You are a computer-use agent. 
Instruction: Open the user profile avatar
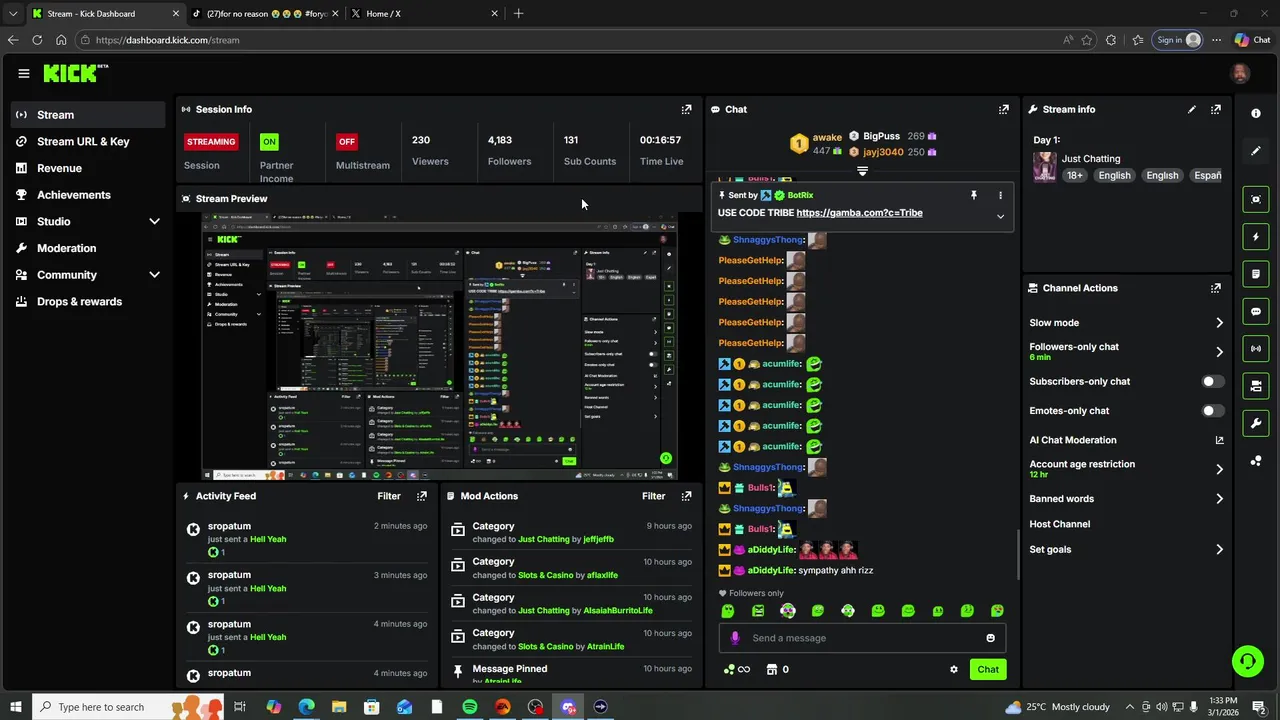click(x=1240, y=73)
